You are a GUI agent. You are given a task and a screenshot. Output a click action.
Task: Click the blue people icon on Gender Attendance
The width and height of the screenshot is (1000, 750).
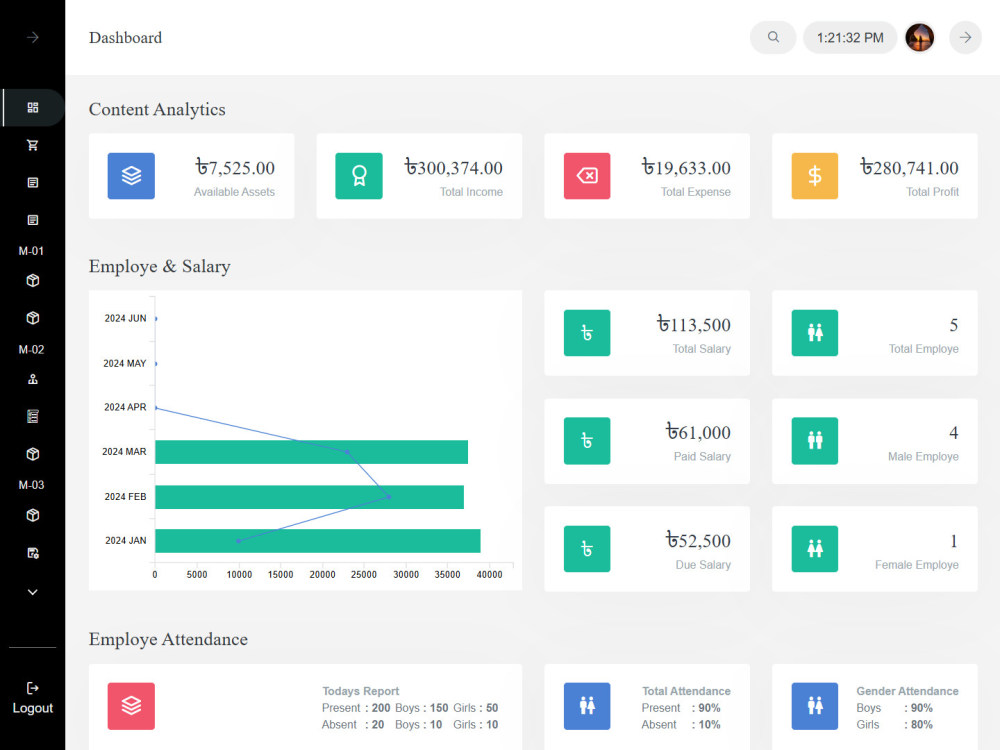[x=814, y=706]
